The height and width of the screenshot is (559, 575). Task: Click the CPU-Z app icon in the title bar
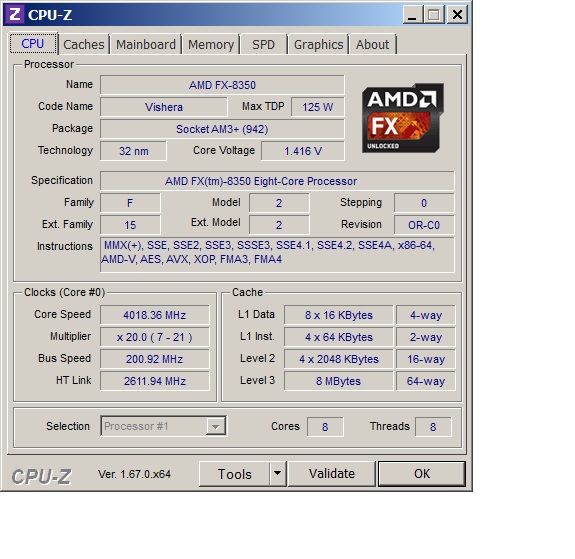[15, 15]
